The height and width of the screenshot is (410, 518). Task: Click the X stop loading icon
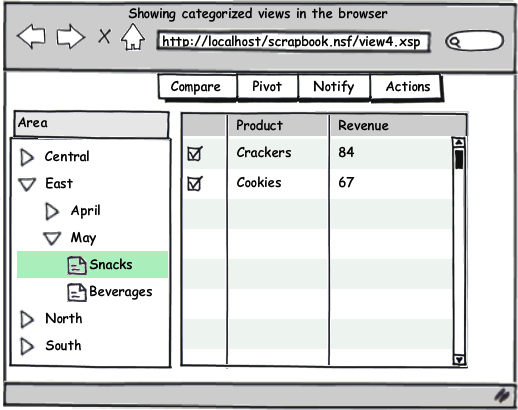(104, 36)
